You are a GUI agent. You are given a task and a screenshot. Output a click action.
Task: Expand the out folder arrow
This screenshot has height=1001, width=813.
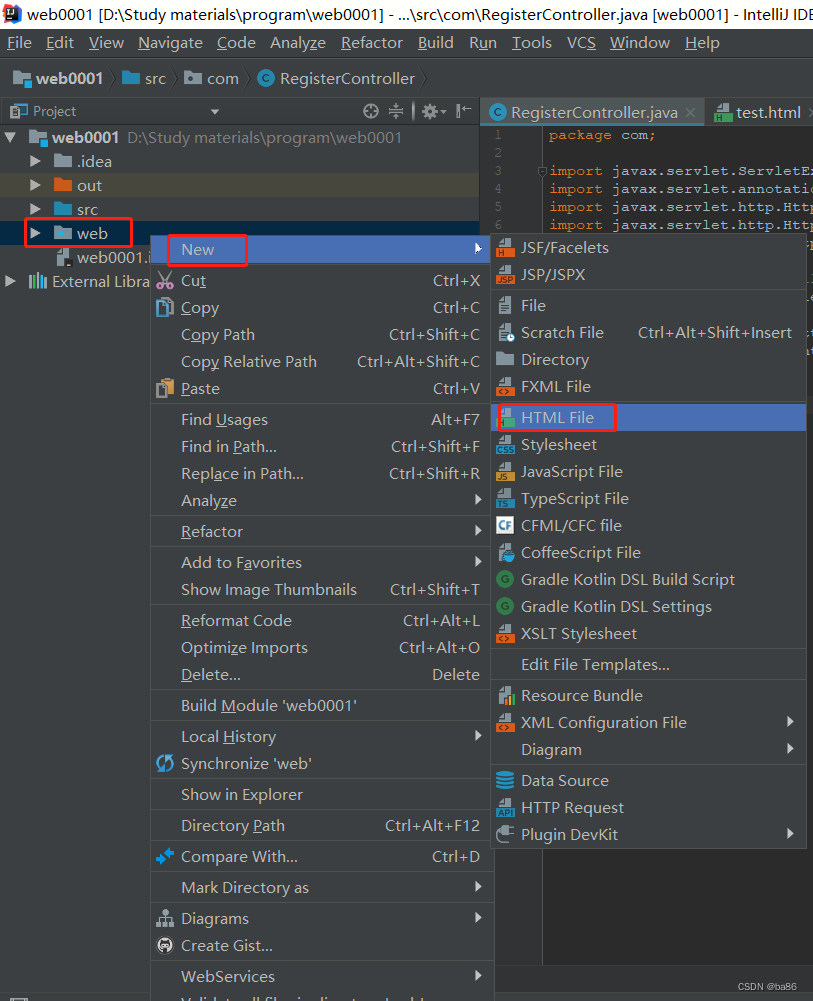[x=35, y=186]
